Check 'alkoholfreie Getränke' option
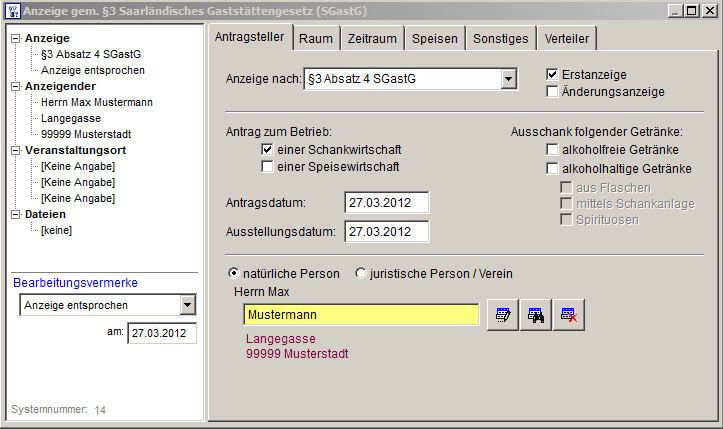 pos(552,150)
